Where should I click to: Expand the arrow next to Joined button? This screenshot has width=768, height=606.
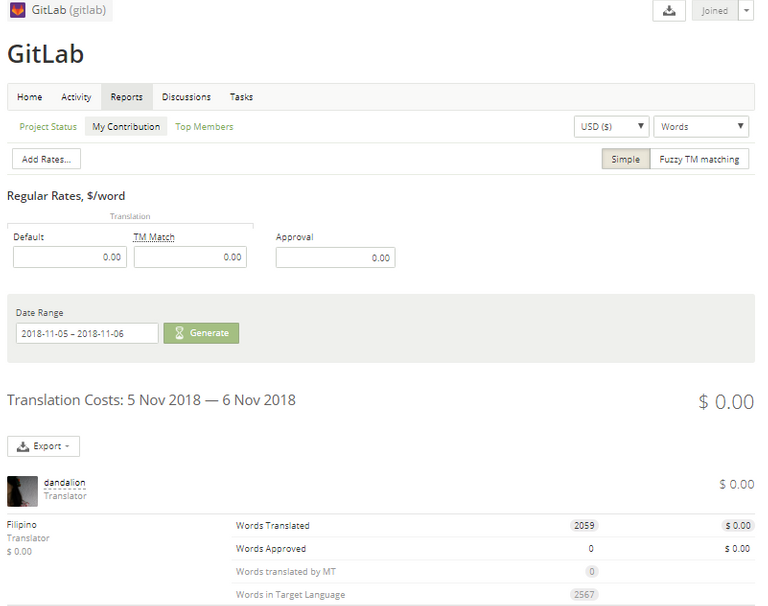click(747, 11)
